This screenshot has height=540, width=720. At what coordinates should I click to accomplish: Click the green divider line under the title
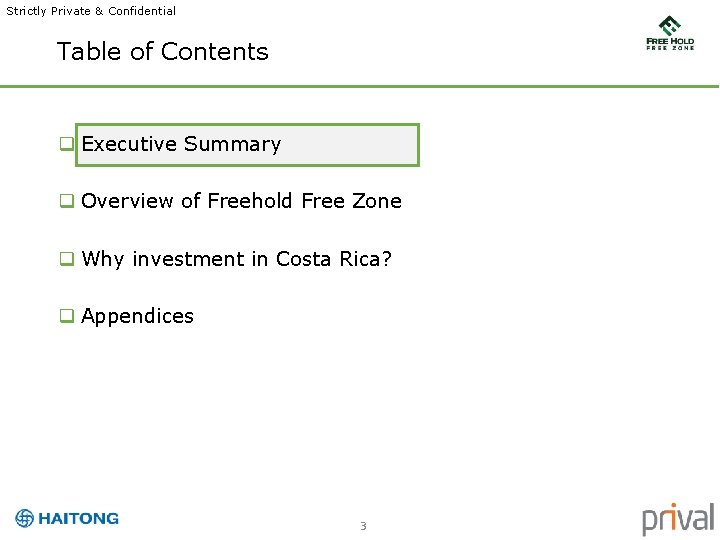(360, 87)
